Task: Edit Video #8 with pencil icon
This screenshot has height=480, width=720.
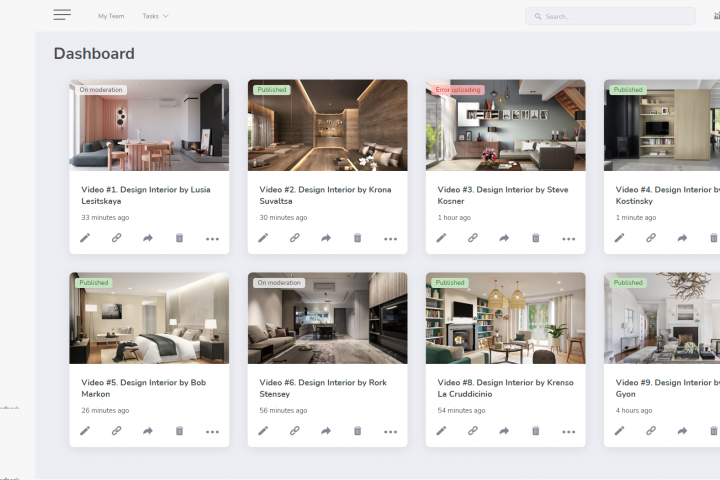Action: [441, 431]
